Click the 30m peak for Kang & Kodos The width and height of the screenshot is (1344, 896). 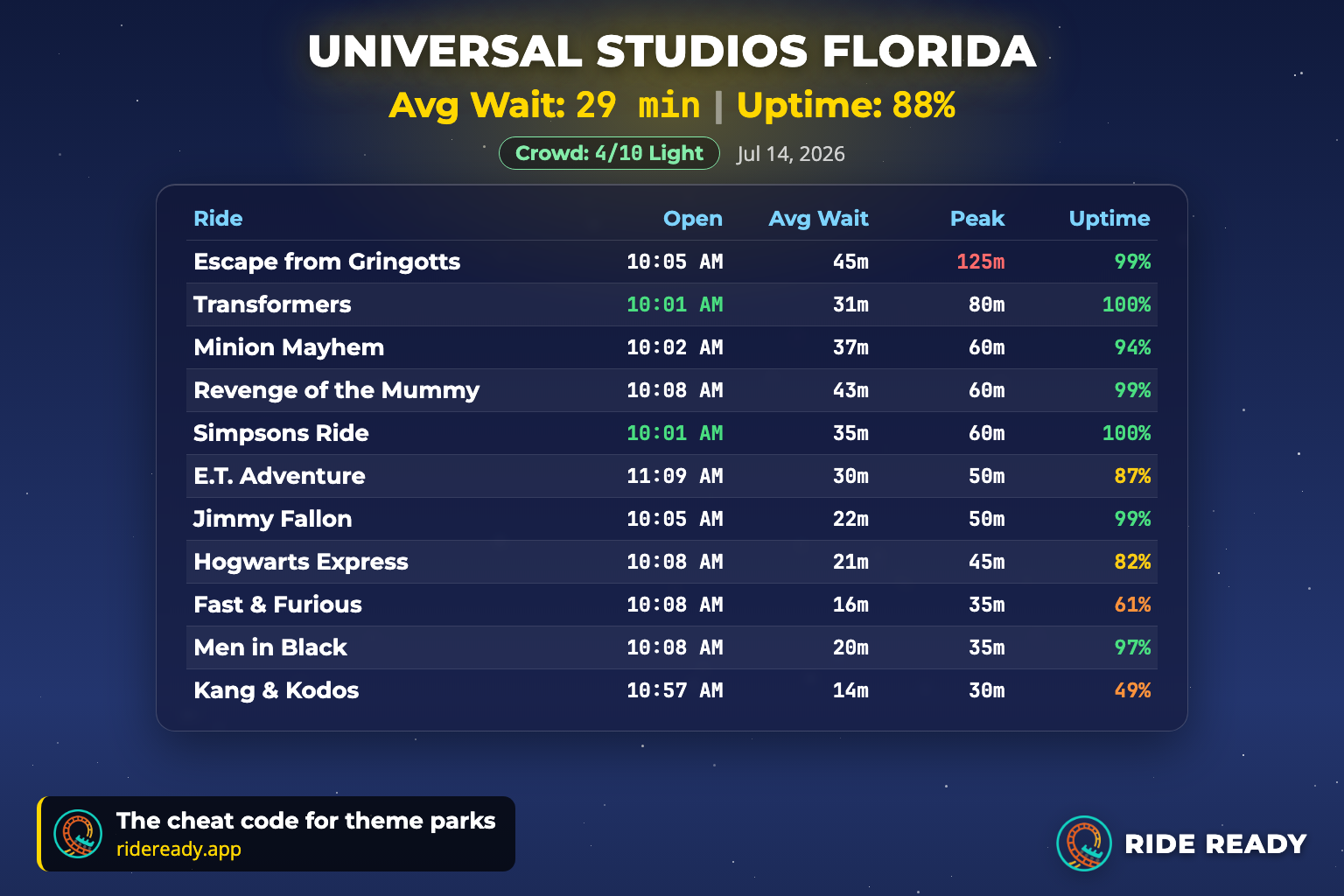point(987,690)
